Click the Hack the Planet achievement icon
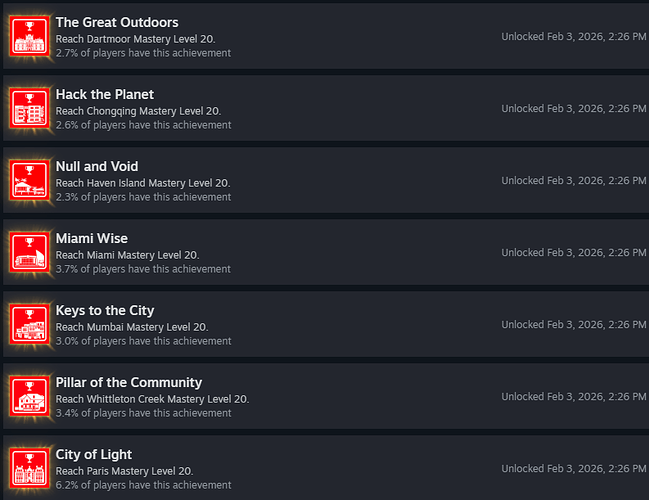 (x=29, y=108)
